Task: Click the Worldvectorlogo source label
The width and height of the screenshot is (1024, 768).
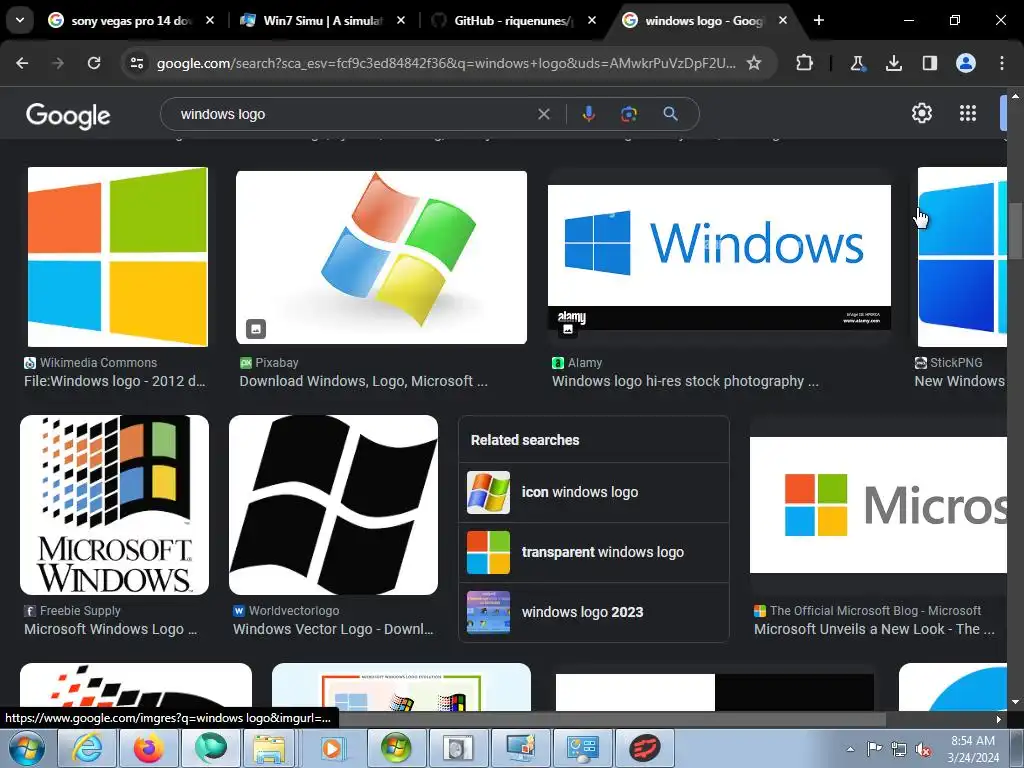Action: [293, 611]
